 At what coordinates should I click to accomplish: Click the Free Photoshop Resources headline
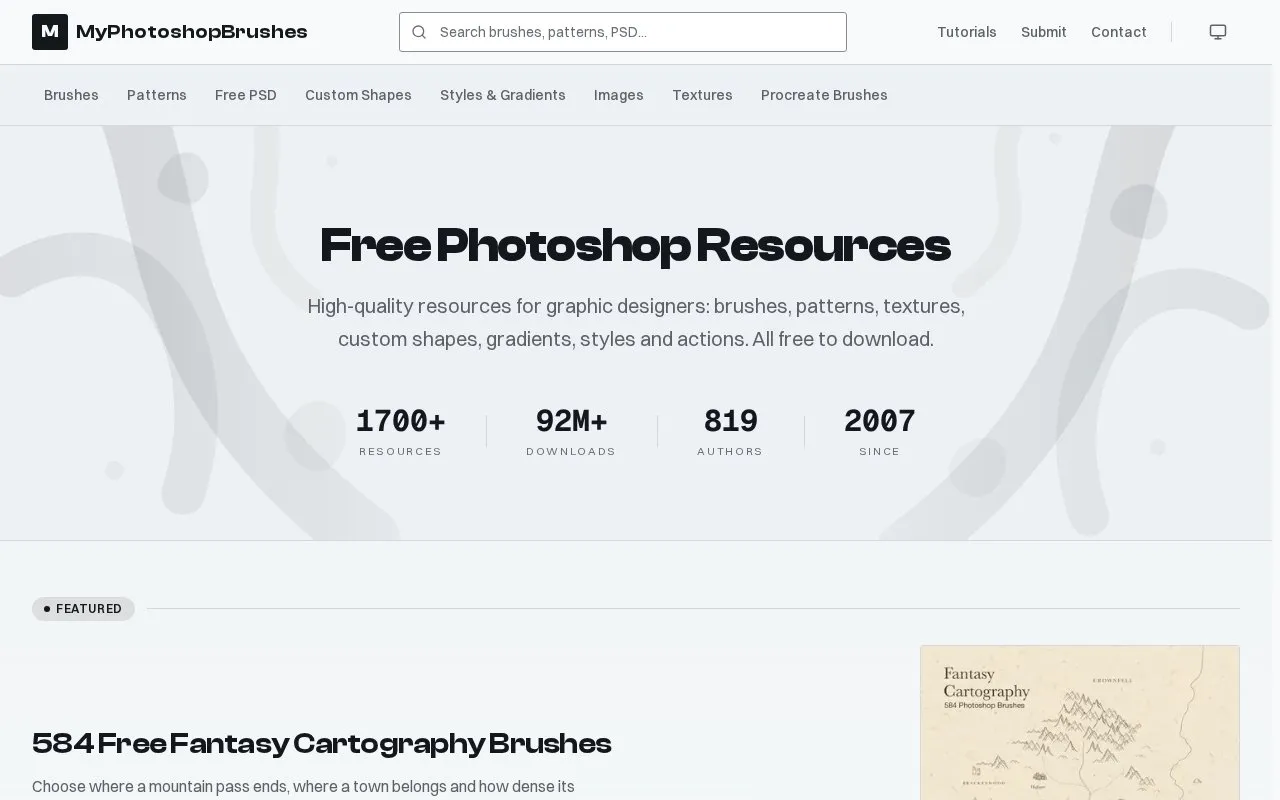click(636, 245)
